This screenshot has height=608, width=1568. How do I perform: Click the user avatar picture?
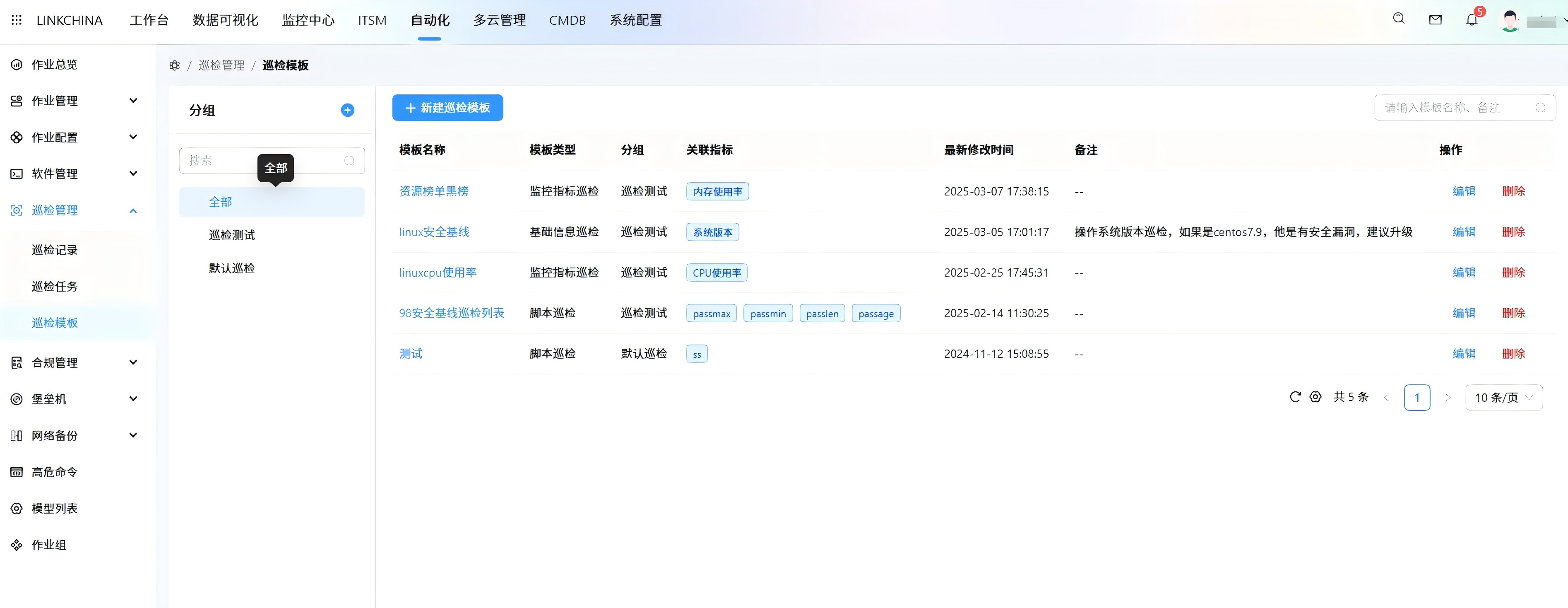[x=1510, y=20]
